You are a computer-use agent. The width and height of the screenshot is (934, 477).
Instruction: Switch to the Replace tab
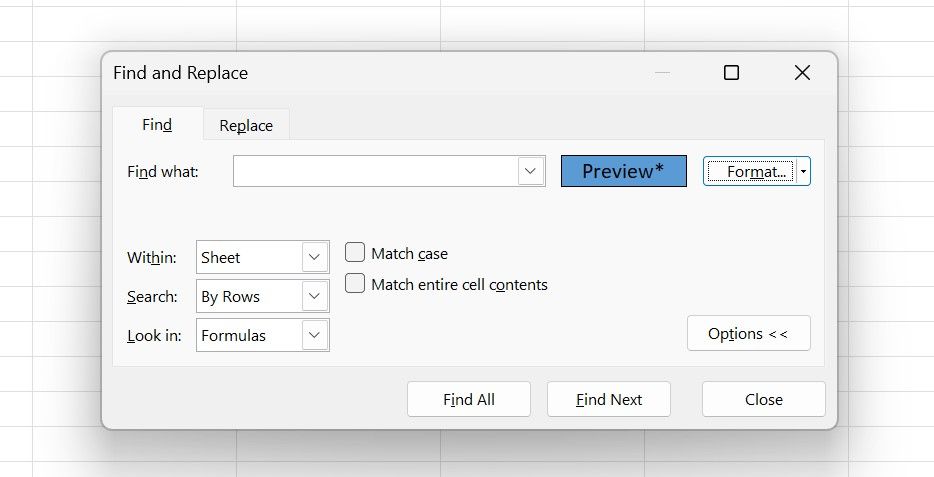(246, 125)
